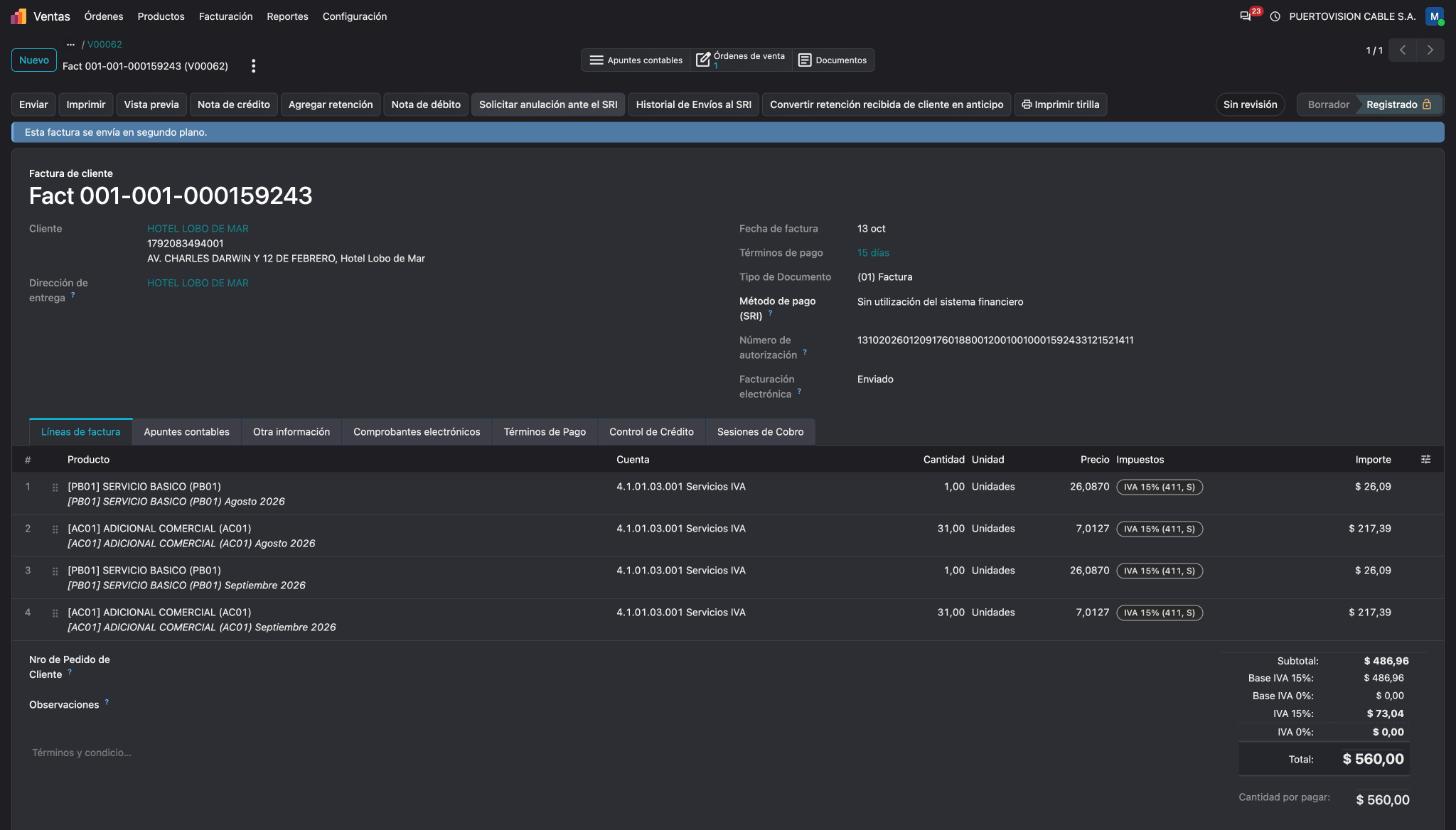
Task: Open the Cliente link HOTEL LOBO DE MAR
Action: 198,229
